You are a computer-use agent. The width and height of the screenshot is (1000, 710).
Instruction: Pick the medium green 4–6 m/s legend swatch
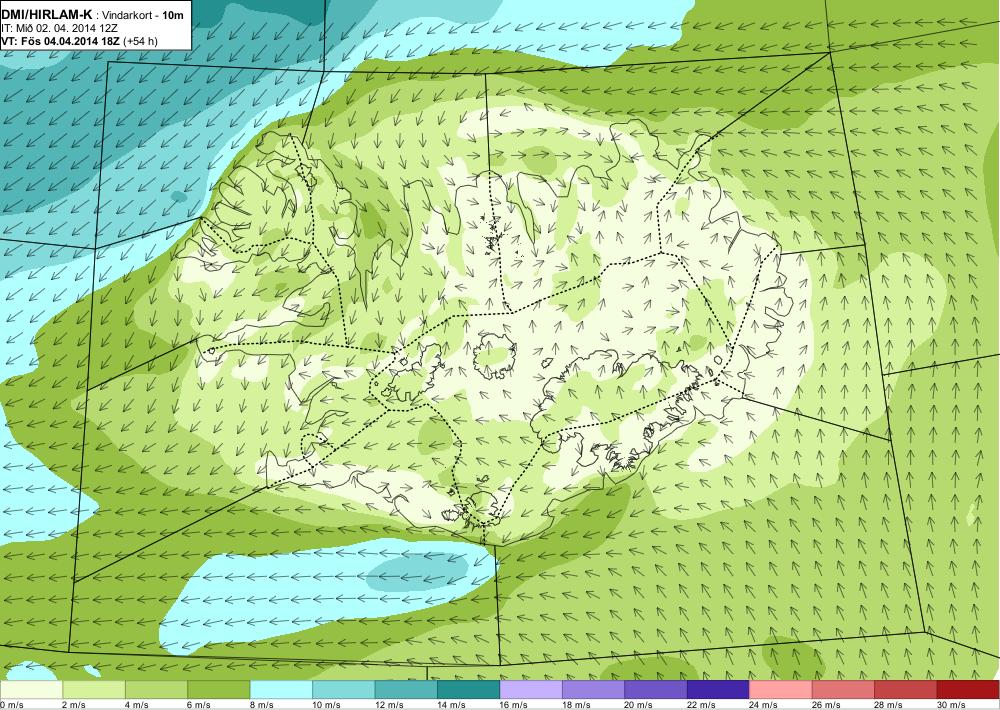point(156,690)
